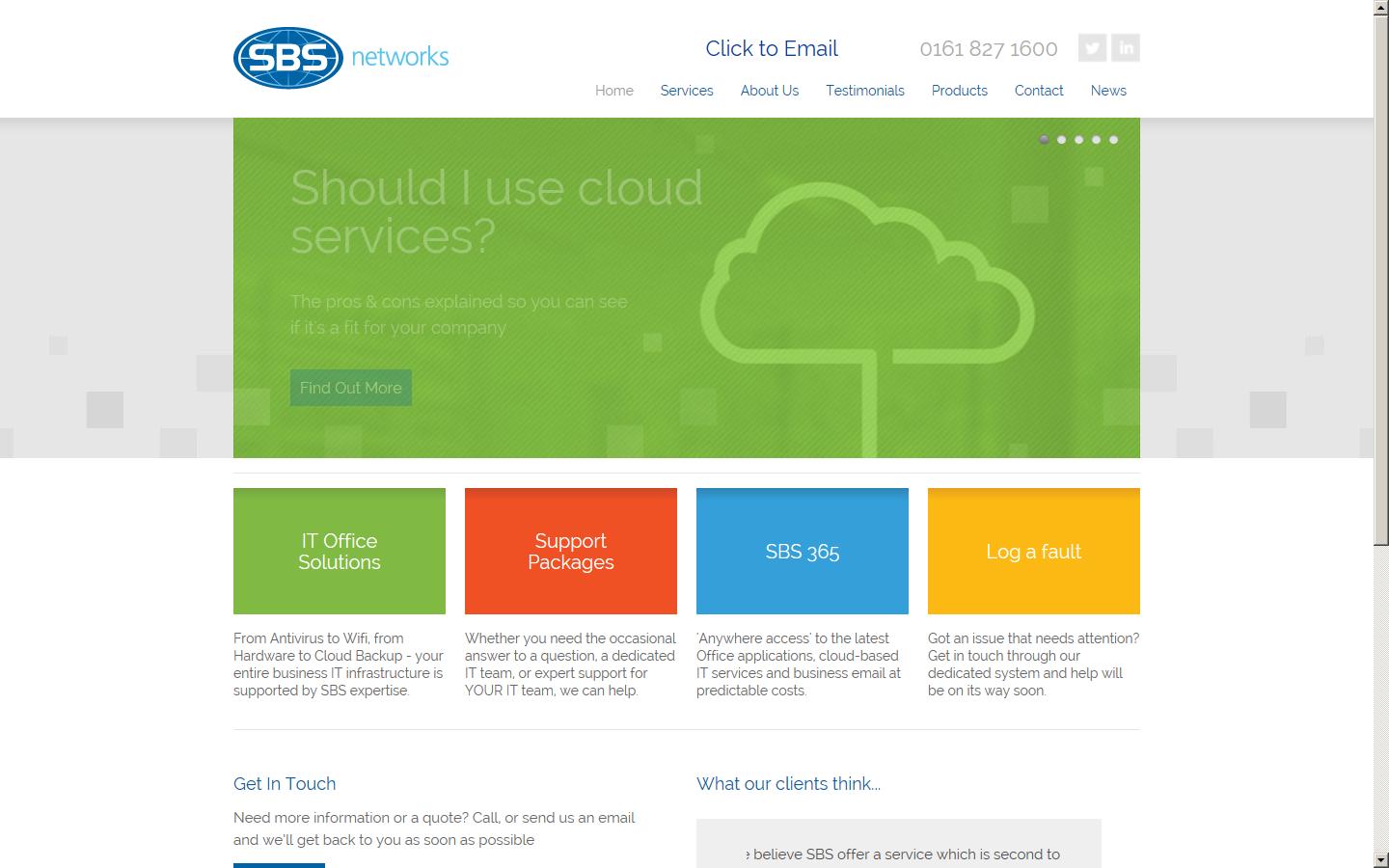This screenshot has height=868, width=1389.
Task: Click the Click to Email link
Action: tap(771, 48)
